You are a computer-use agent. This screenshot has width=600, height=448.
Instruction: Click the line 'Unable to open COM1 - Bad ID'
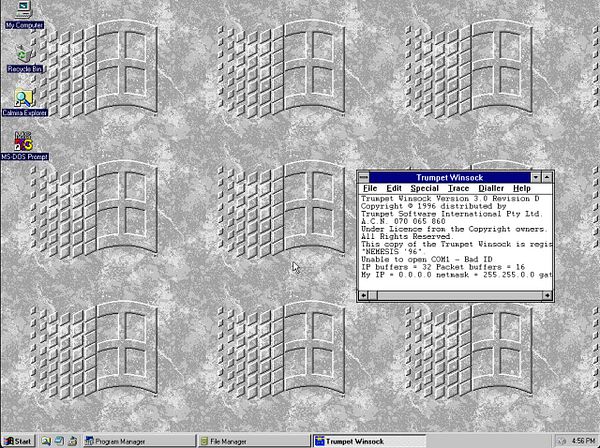[x=427, y=259]
